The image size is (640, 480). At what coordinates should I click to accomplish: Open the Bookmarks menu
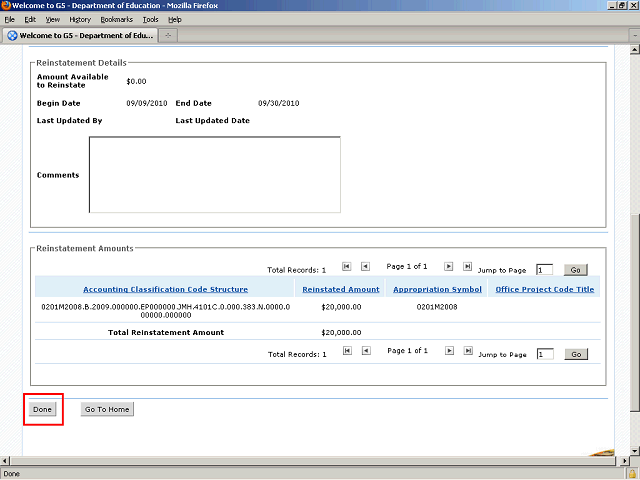tap(116, 19)
